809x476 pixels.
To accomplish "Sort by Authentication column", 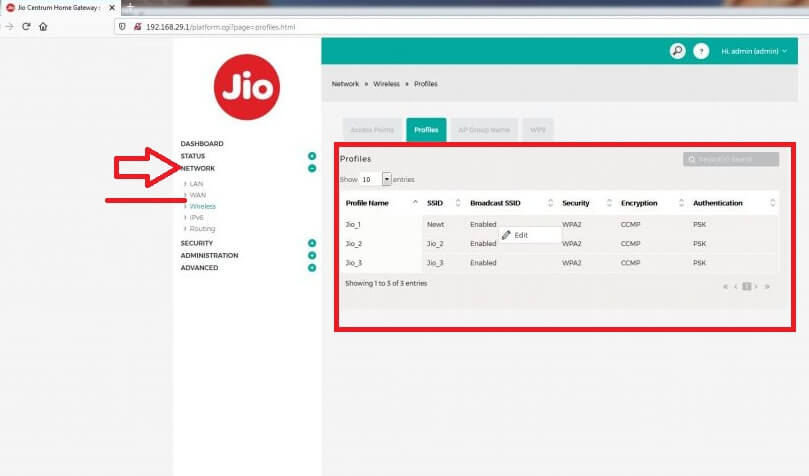I will pyautogui.click(x=734, y=203).
